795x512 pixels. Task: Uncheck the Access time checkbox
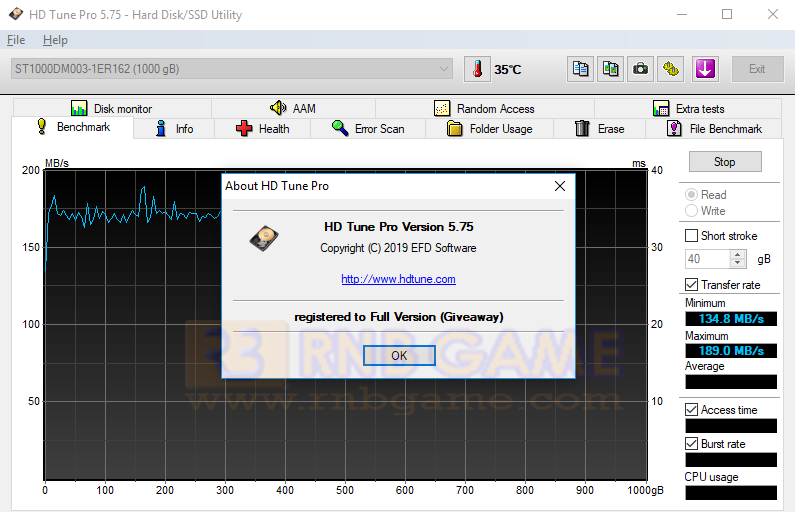coord(691,410)
